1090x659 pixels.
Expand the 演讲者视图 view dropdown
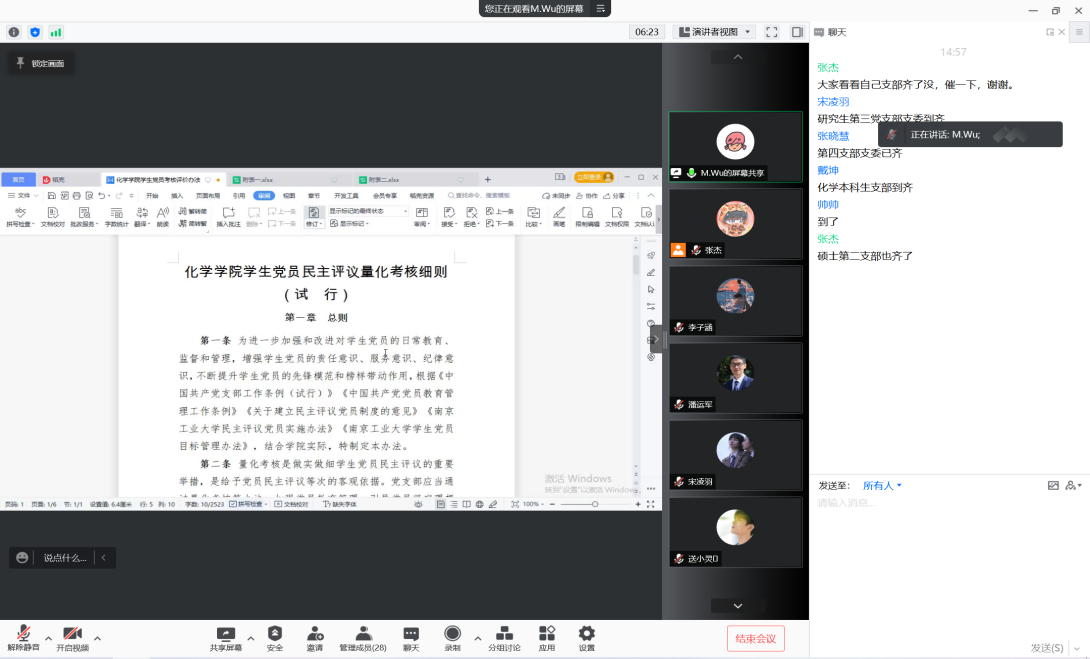click(x=716, y=32)
